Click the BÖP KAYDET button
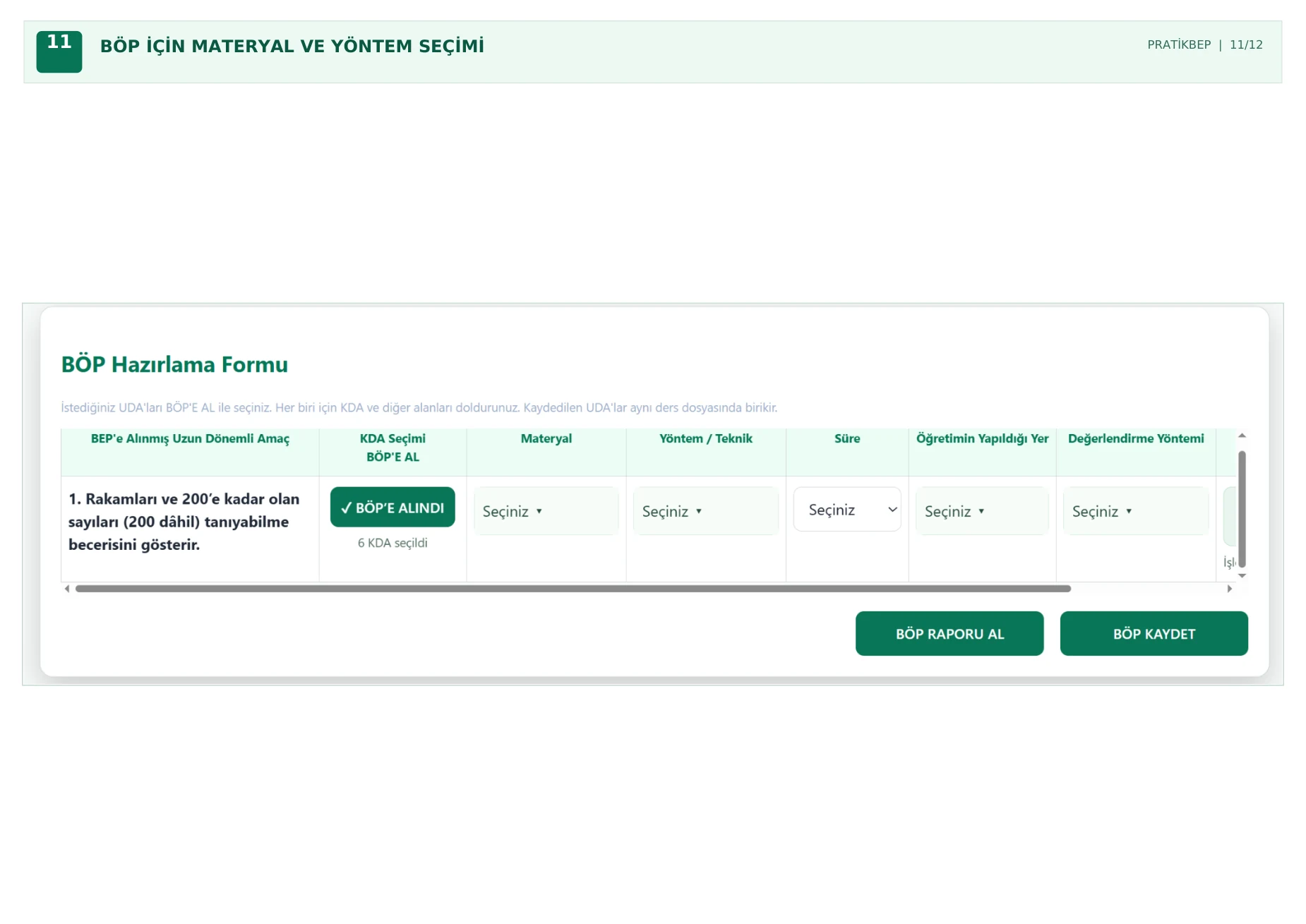 pyautogui.click(x=1154, y=634)
